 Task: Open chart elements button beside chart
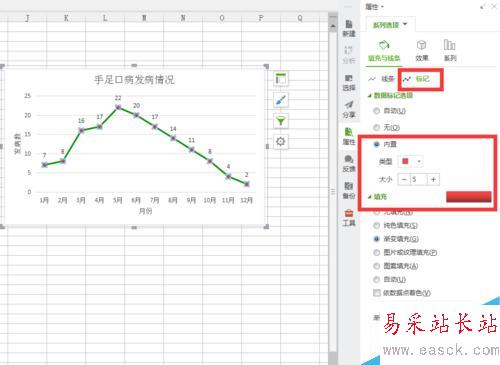click(281, 79)
